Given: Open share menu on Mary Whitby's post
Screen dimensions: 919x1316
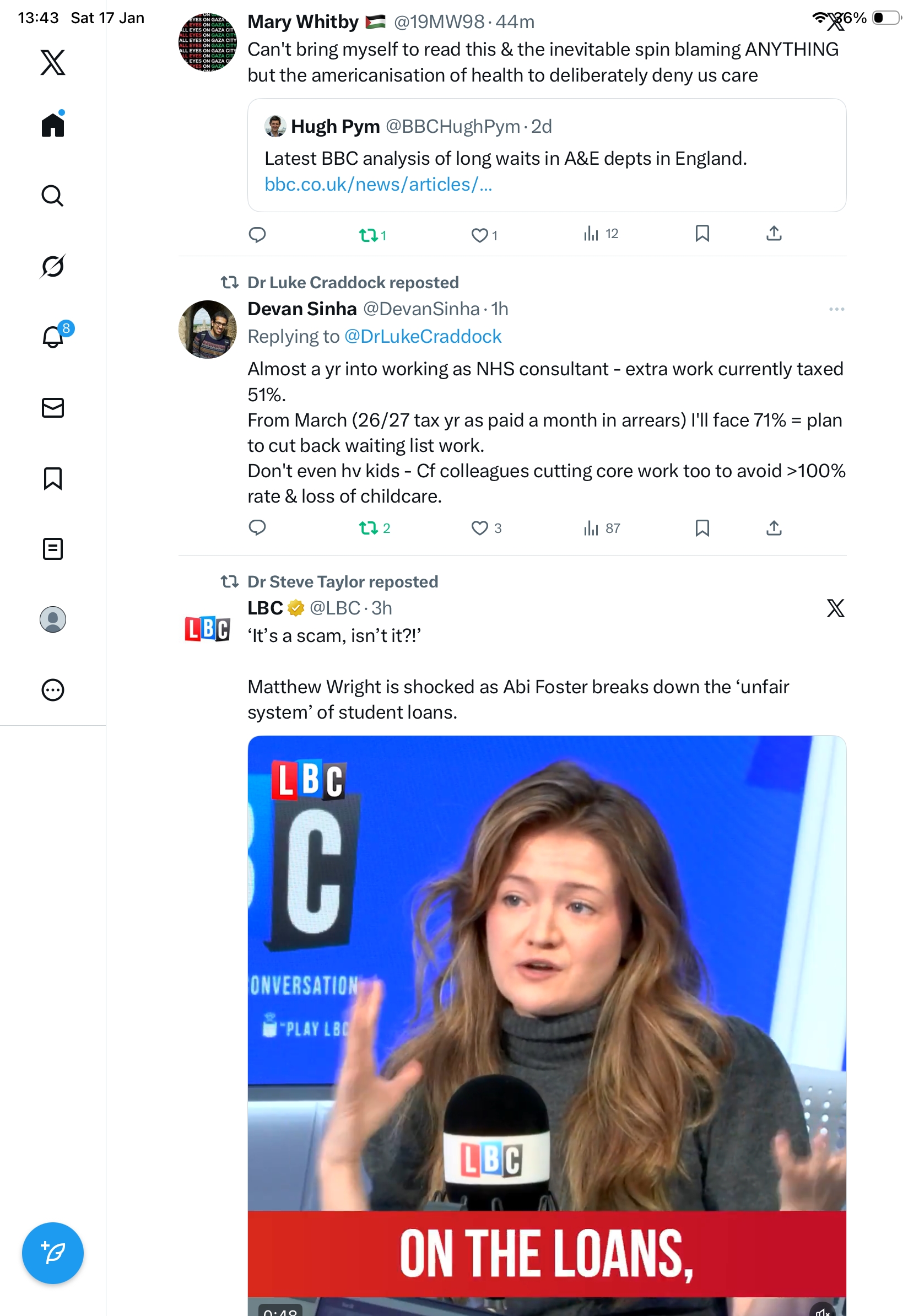Looking at the screenshot, I should click(774, 234).
